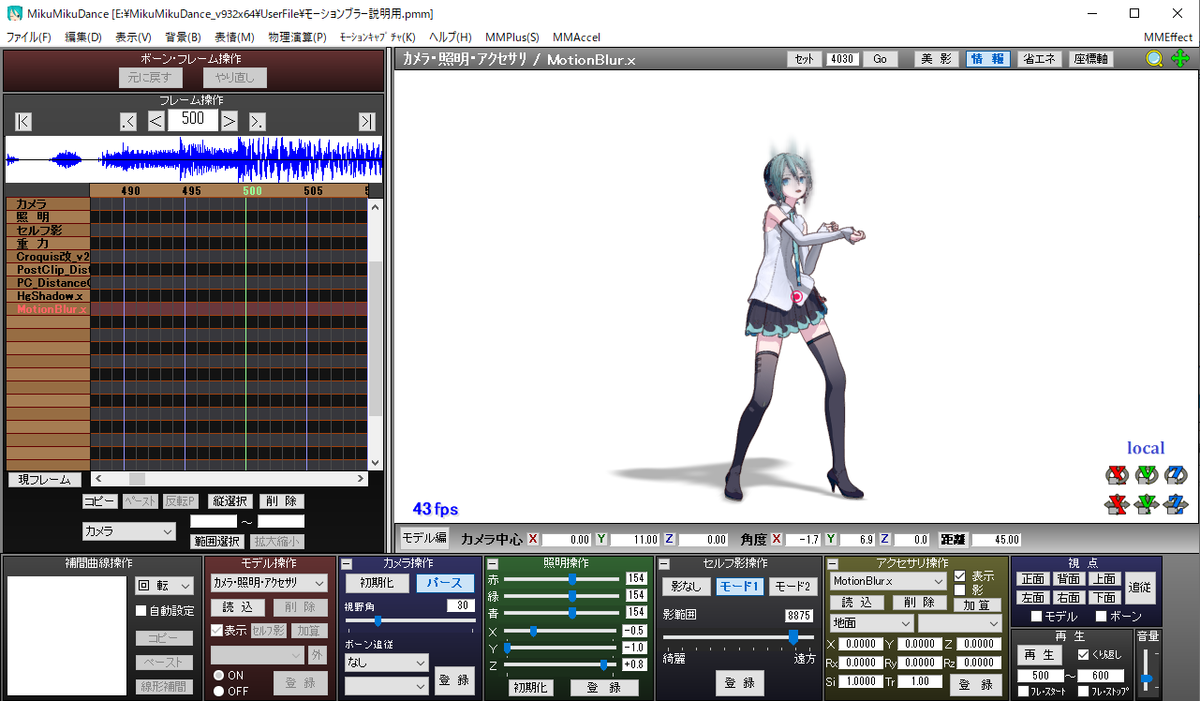Click the green Y-axis rotation icon
Viewport: 1200px width, 701px height.
pos(1146,475)
